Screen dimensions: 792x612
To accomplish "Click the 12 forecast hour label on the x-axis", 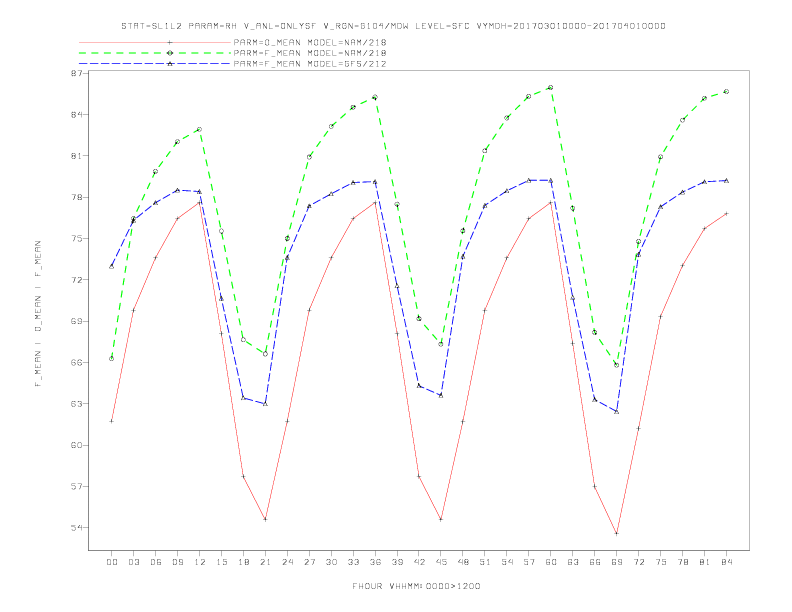I will (200, 562).
